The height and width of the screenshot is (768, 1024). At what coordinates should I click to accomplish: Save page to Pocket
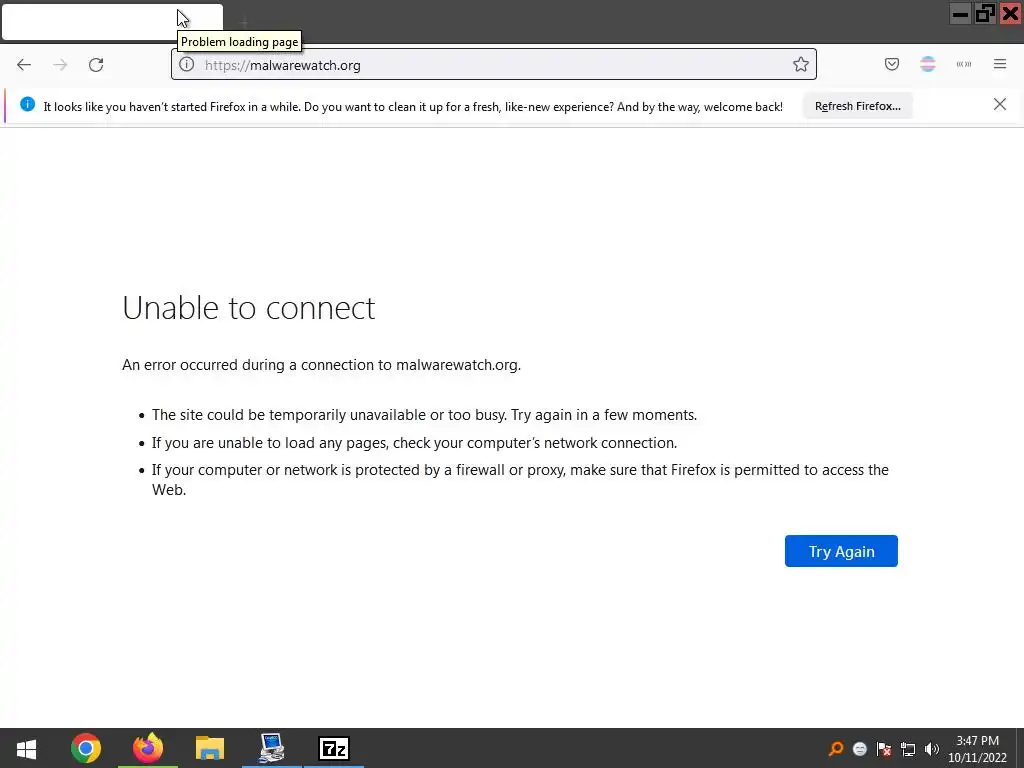click(x=892, y=64)
